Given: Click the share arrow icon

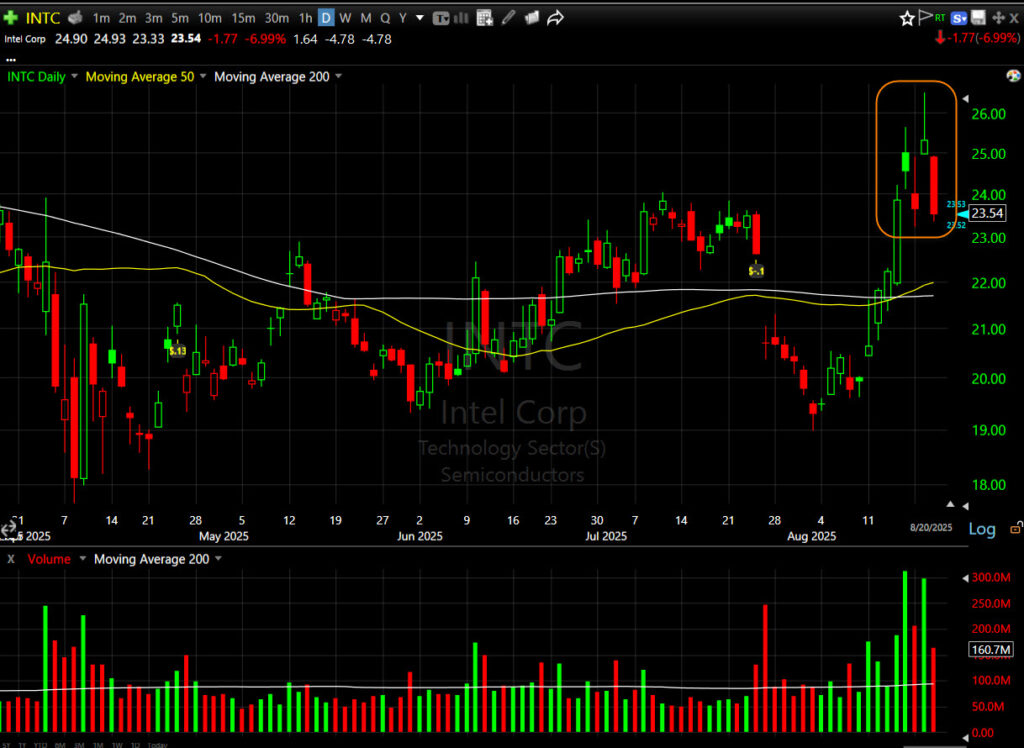Looking at the screenshot, I should pyautogui.click(x=556, y=18).
